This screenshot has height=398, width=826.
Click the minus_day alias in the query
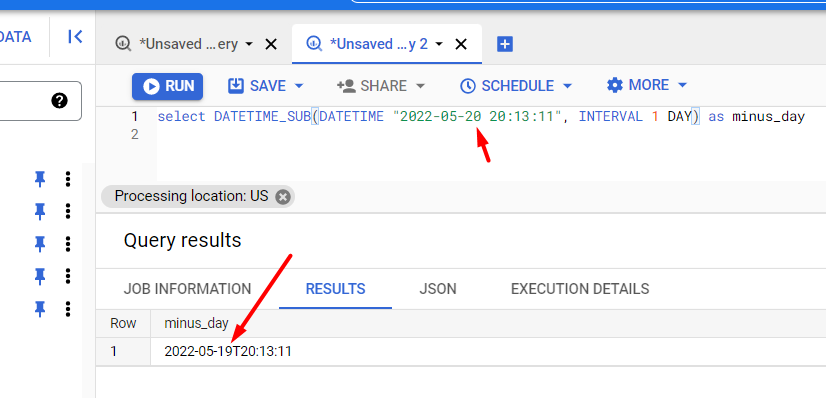click(769, 117)
